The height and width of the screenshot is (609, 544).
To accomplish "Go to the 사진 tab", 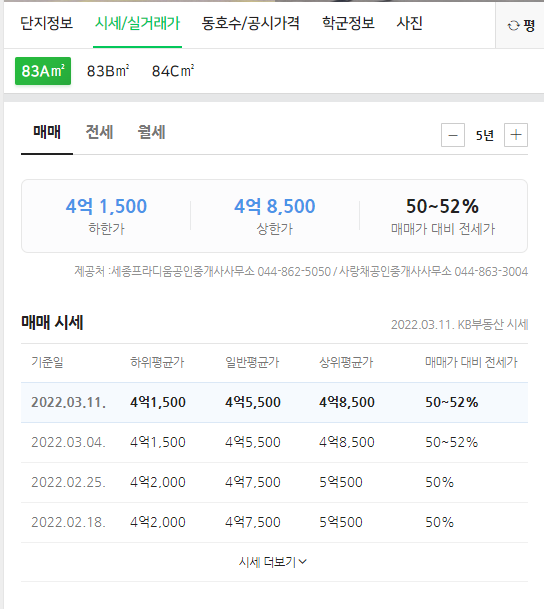I will tap(409, 23).
